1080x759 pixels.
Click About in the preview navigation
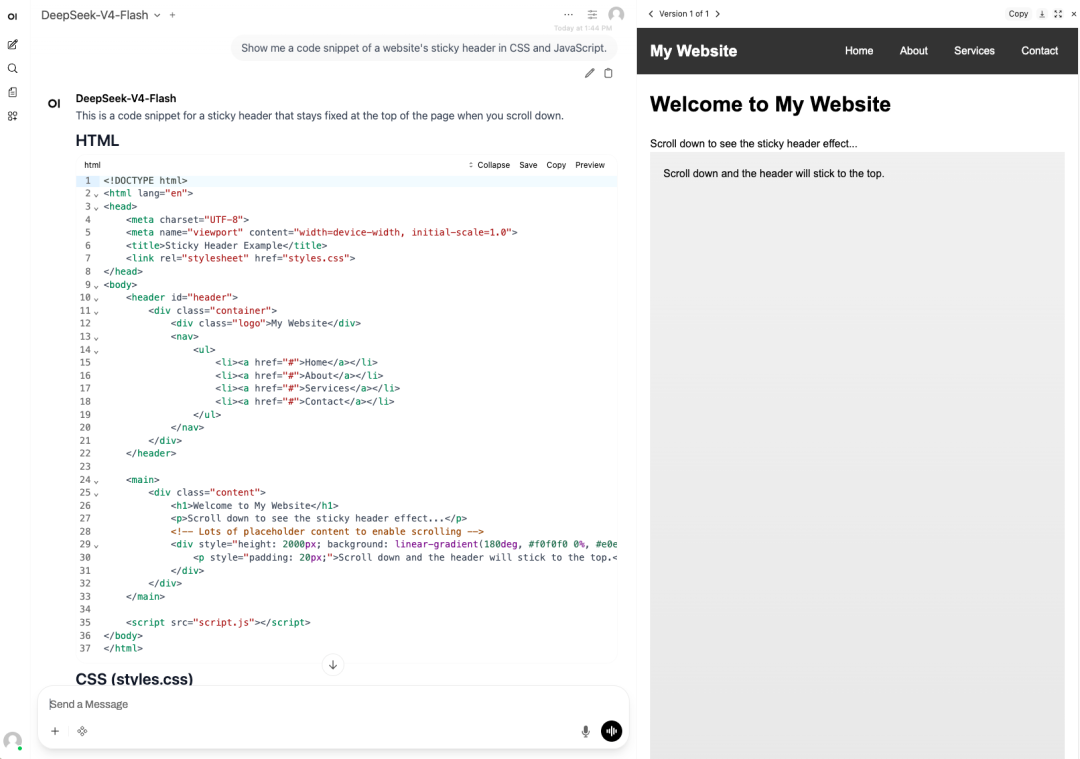click(913, 51)
